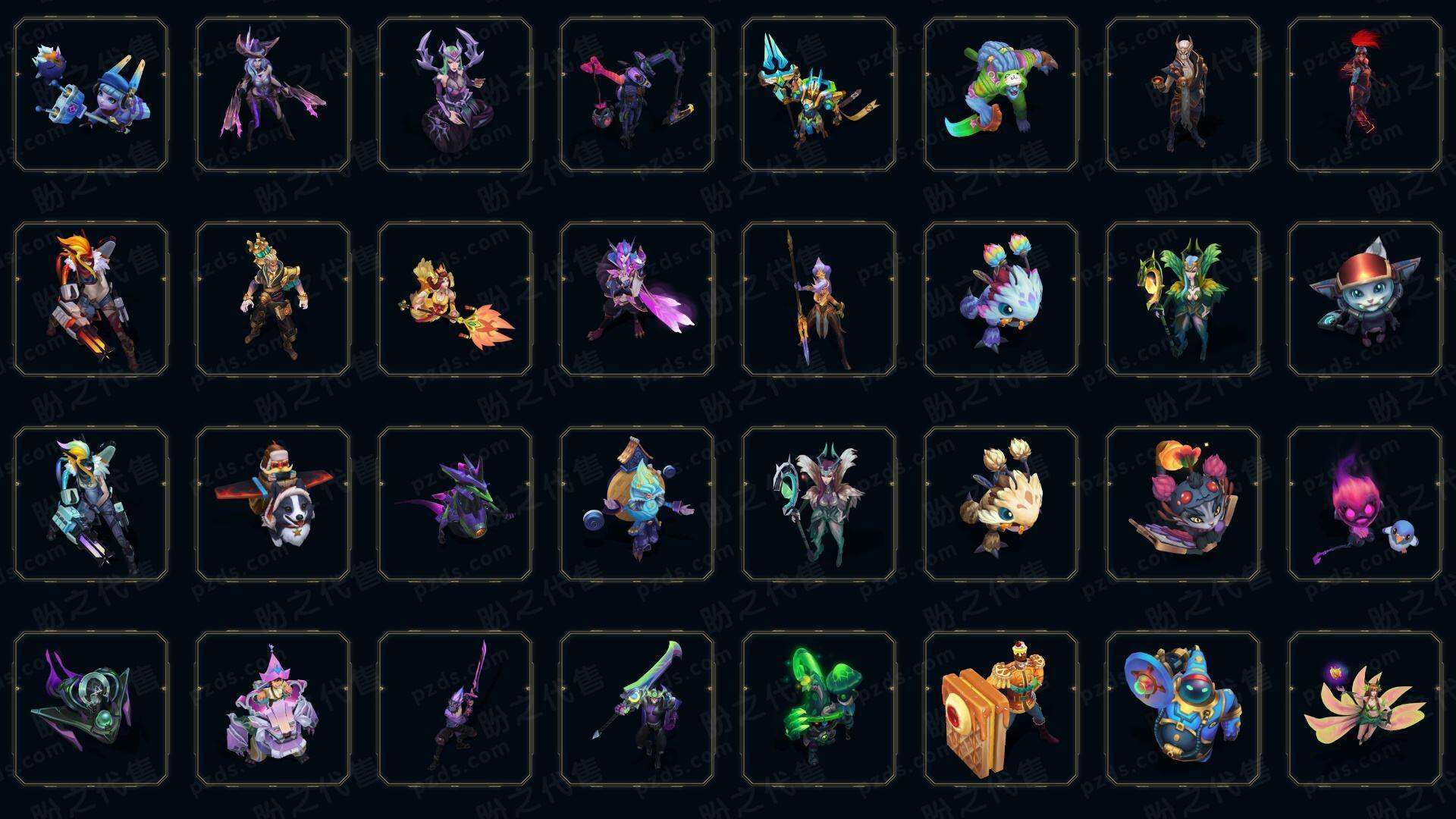Choose the dark purple dragon-like creature
The height and width of the screenshot is (819, 1456).
455,504
